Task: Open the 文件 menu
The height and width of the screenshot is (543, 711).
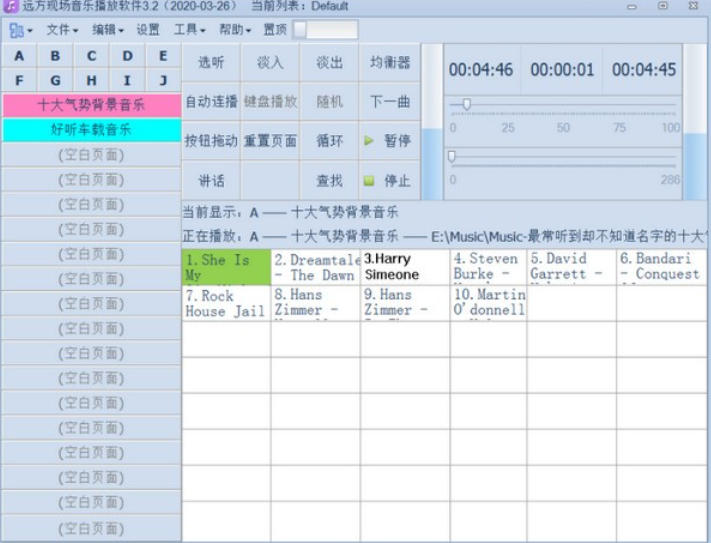Action: click(62, 30)
